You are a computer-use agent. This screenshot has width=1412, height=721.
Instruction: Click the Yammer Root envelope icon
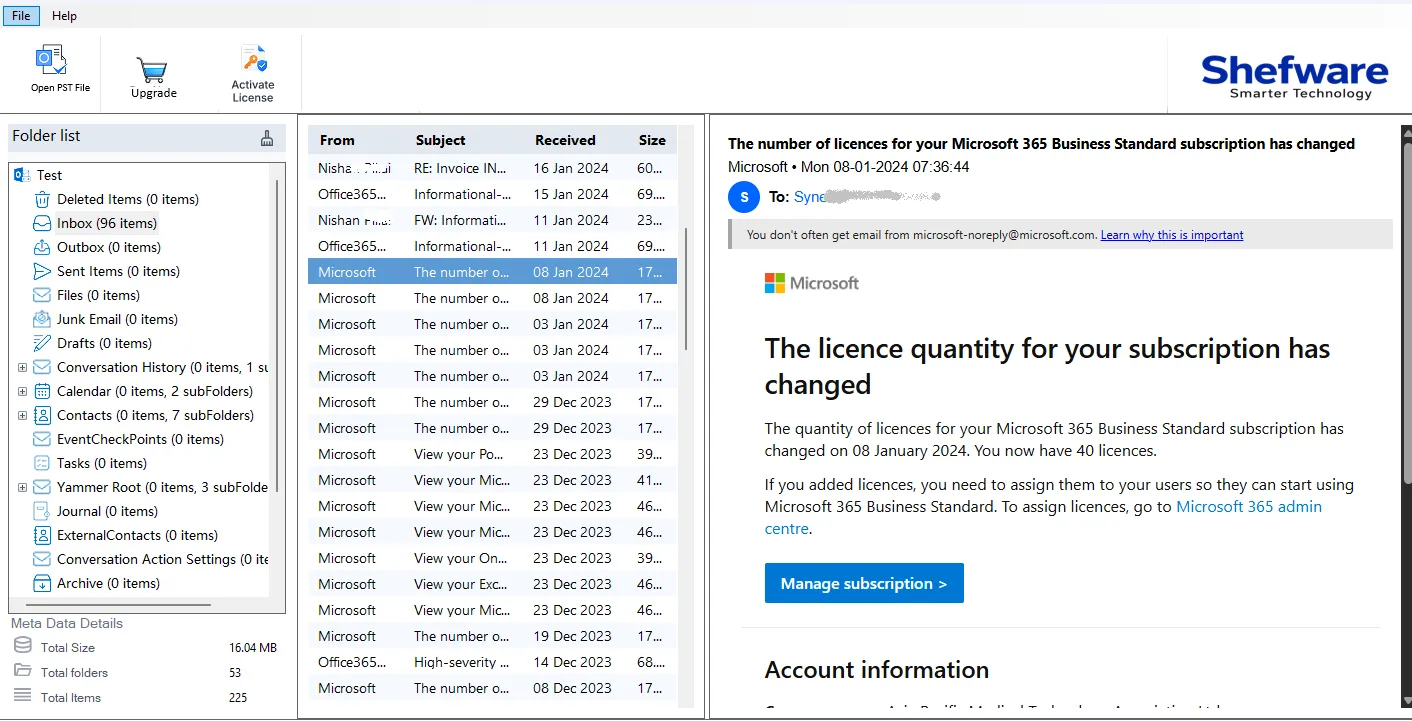coord(42,487)
